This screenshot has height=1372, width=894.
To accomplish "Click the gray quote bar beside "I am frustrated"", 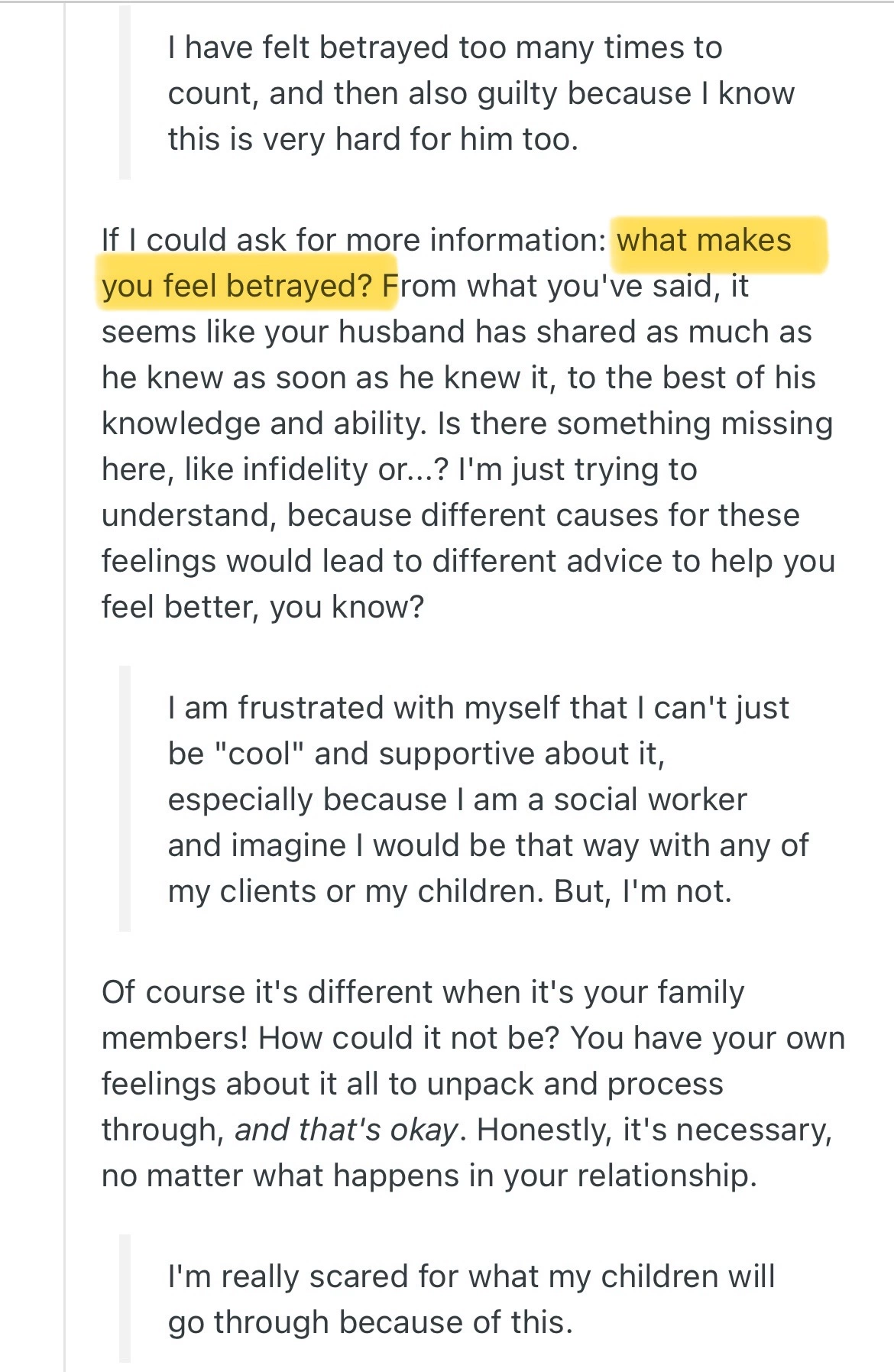I will [125, 799].
